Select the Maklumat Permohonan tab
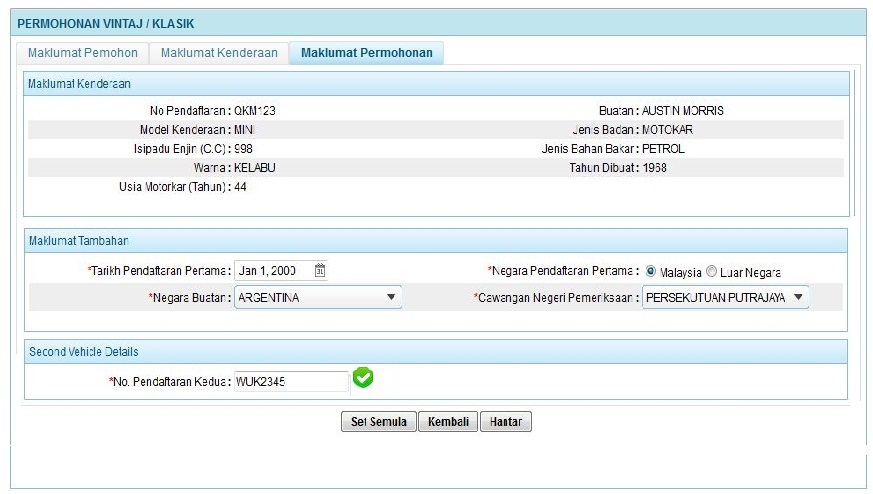The width and height of the screenshot is (873, 494). pos(366,53)
